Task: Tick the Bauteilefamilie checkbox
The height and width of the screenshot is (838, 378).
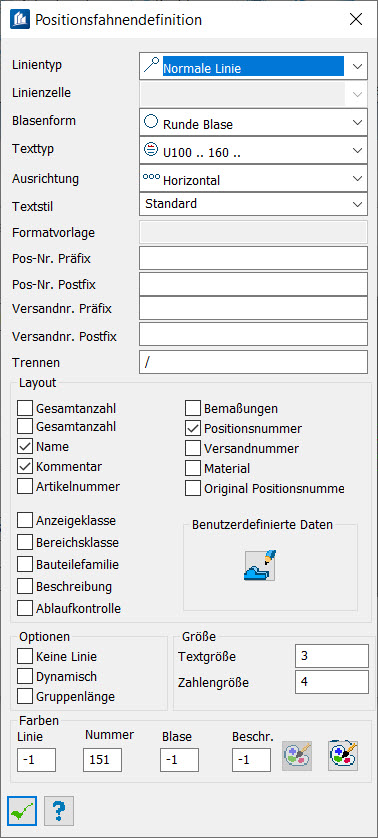Action: click(x=25, y=564)
